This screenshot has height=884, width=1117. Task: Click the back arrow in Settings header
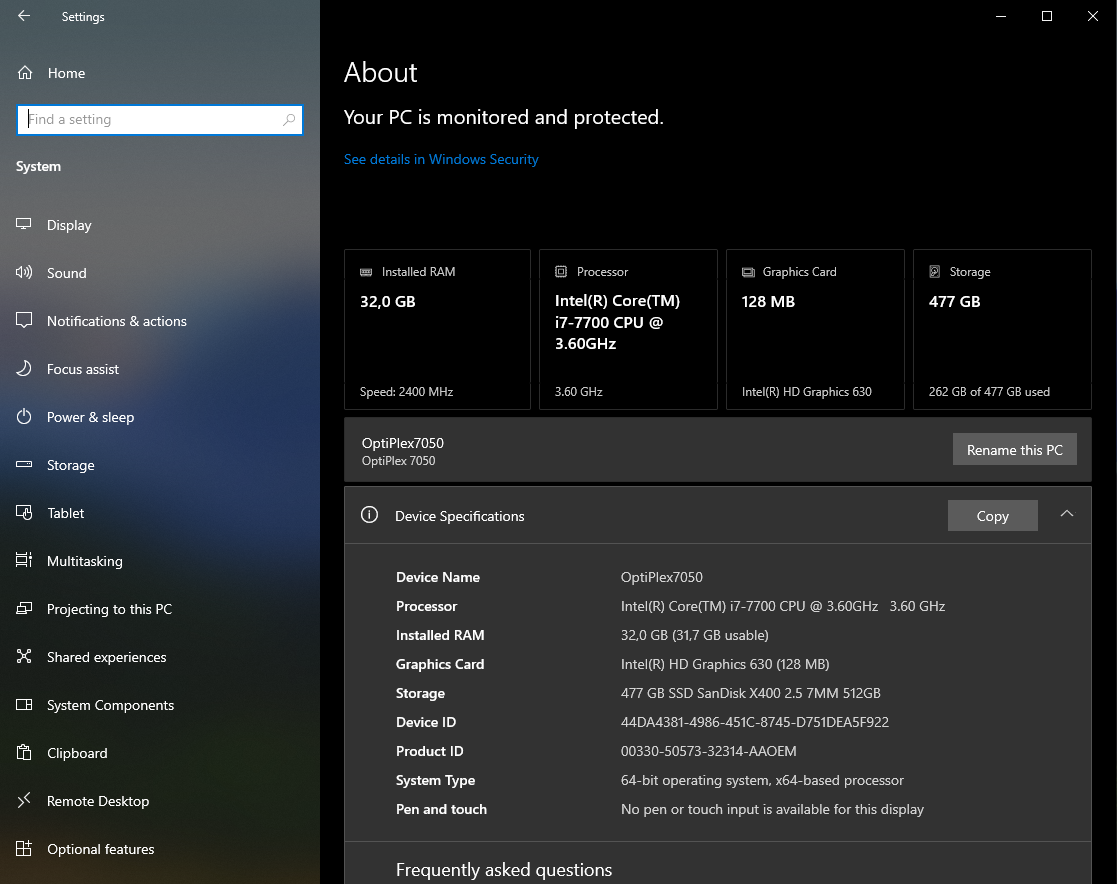tap(24, 16)
